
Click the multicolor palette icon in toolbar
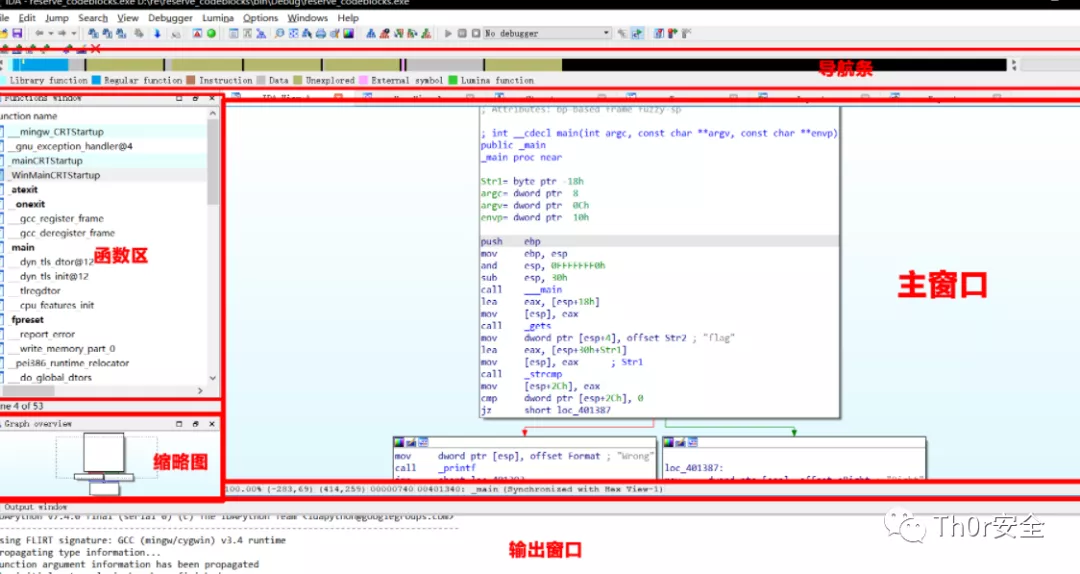[349, 33]
